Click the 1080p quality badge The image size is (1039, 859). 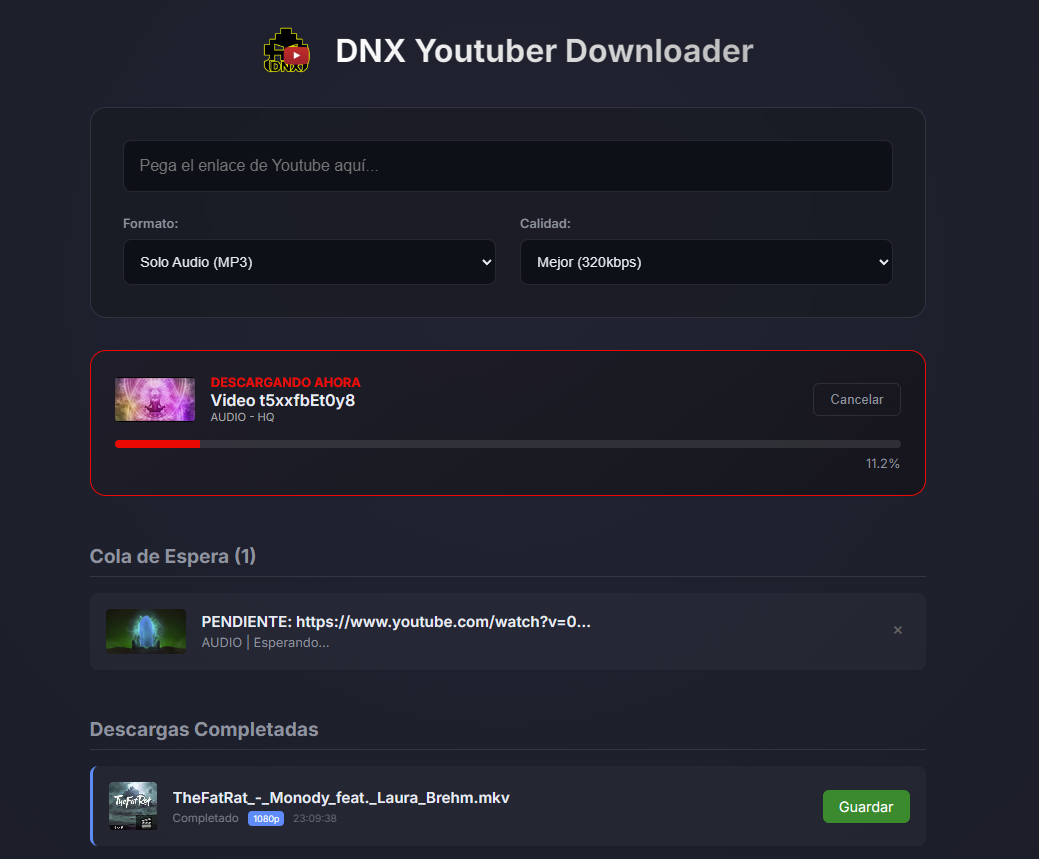tap(266, 819)
